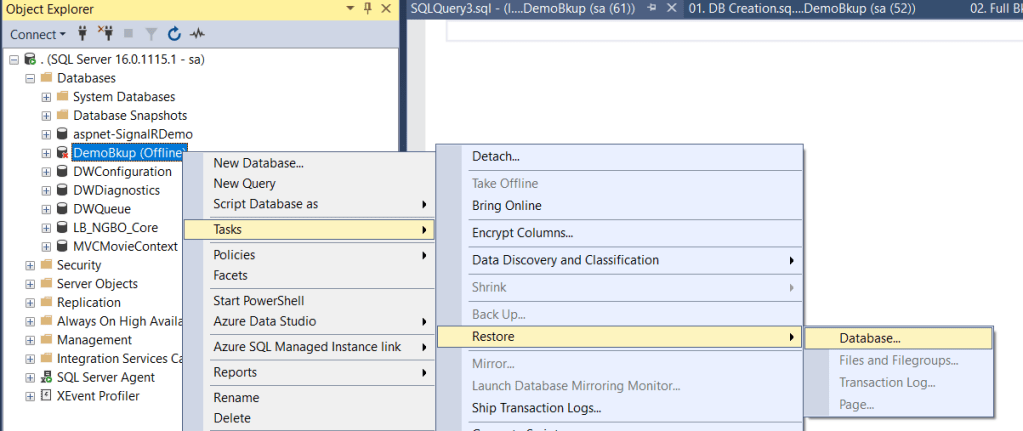Choose Detach... from Tasks submenu
The width and height of the screenshot is (1023, 431).
496,156
